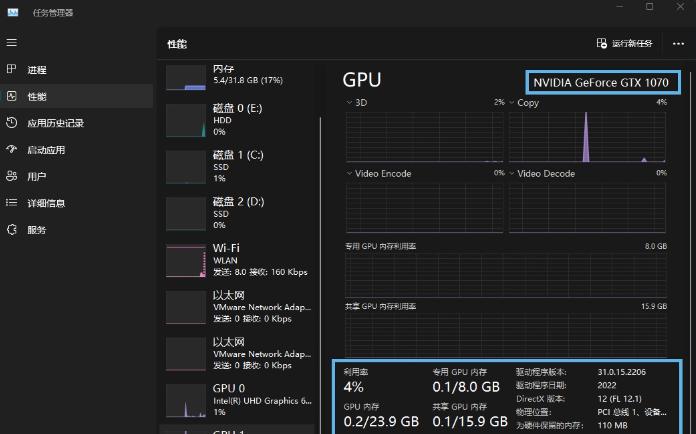Select the Wi-Fi WLAN graph thumbnail
The image size is (696, 434).
tap(186, 261)
